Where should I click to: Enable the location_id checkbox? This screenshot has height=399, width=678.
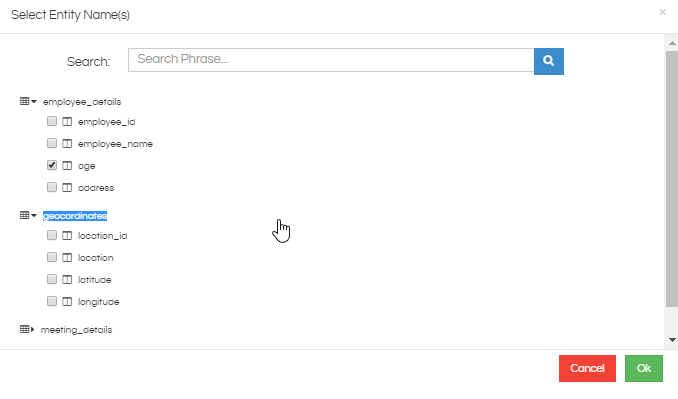coord(52,235)
